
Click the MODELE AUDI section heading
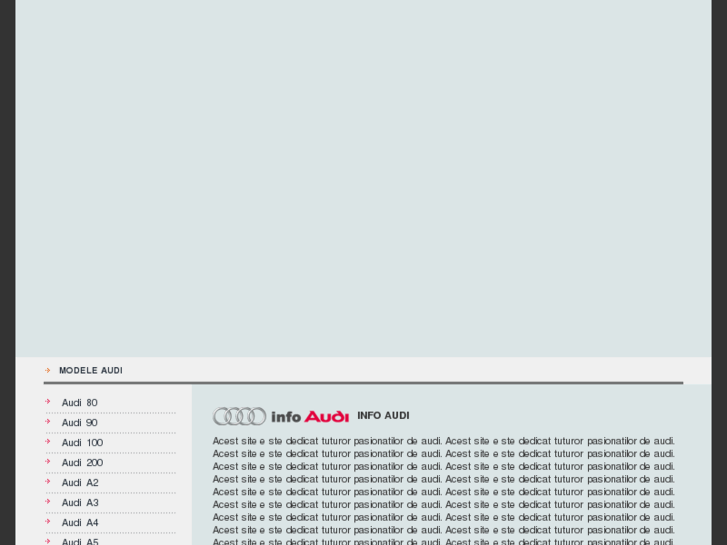point(91,371)
